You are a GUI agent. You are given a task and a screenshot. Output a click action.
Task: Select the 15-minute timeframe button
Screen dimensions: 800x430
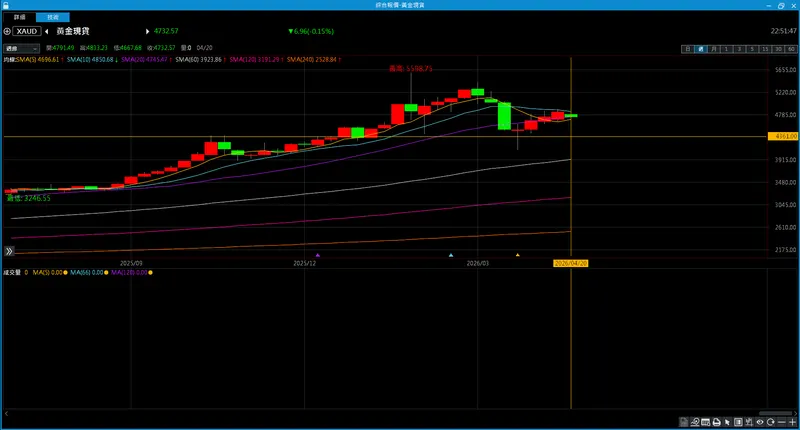765,49
